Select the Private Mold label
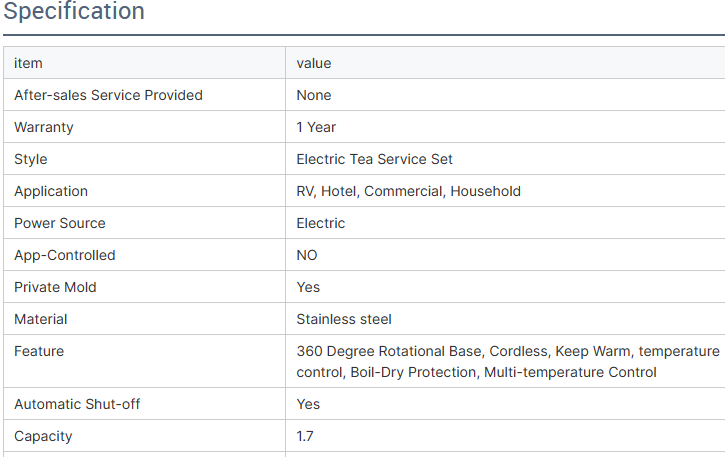 pos(55,287)
